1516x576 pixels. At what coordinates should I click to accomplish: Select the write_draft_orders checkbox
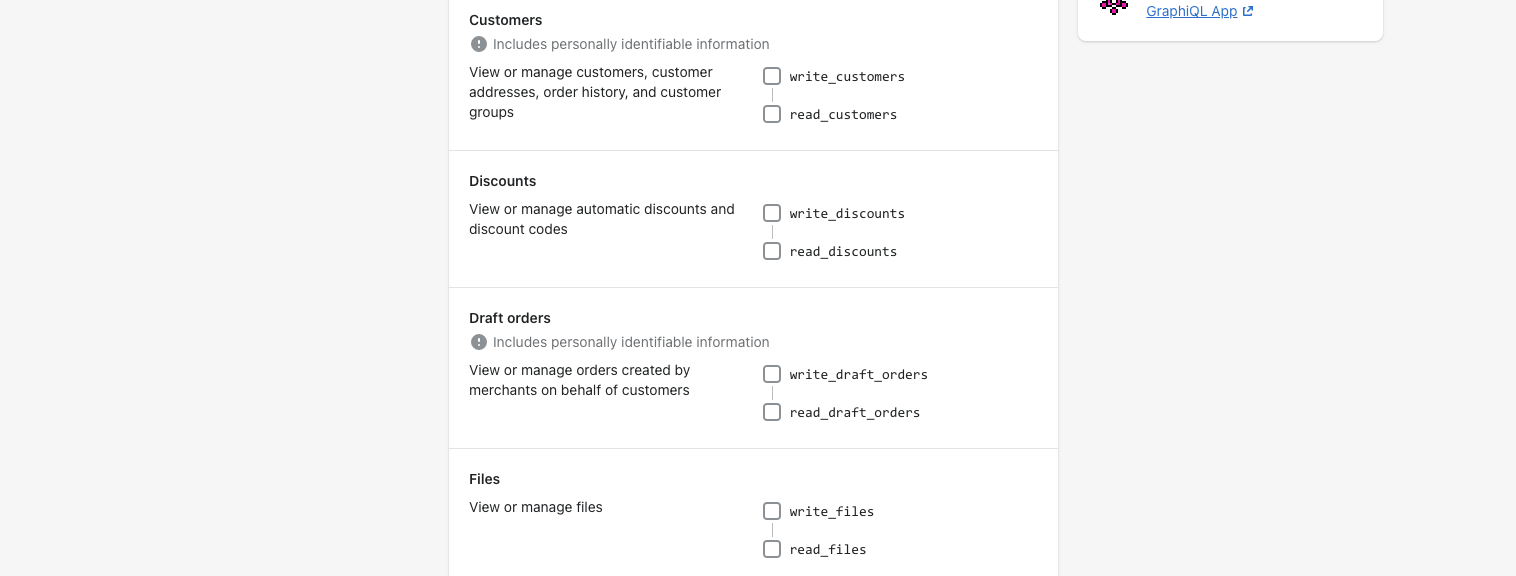coord(772,374)
